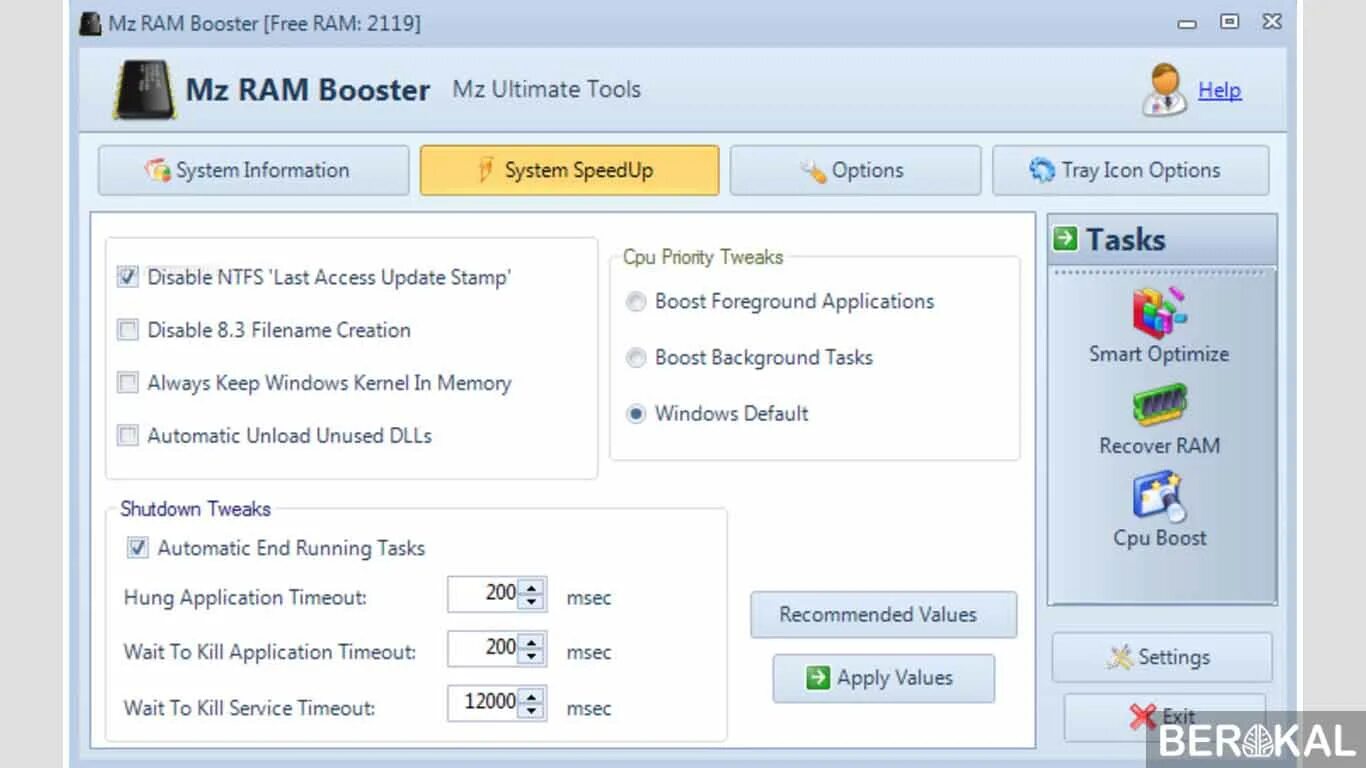Click the Apply Values button
Image resolution: width=1366 pixels, height=768 pixels.
coord(884,678)
